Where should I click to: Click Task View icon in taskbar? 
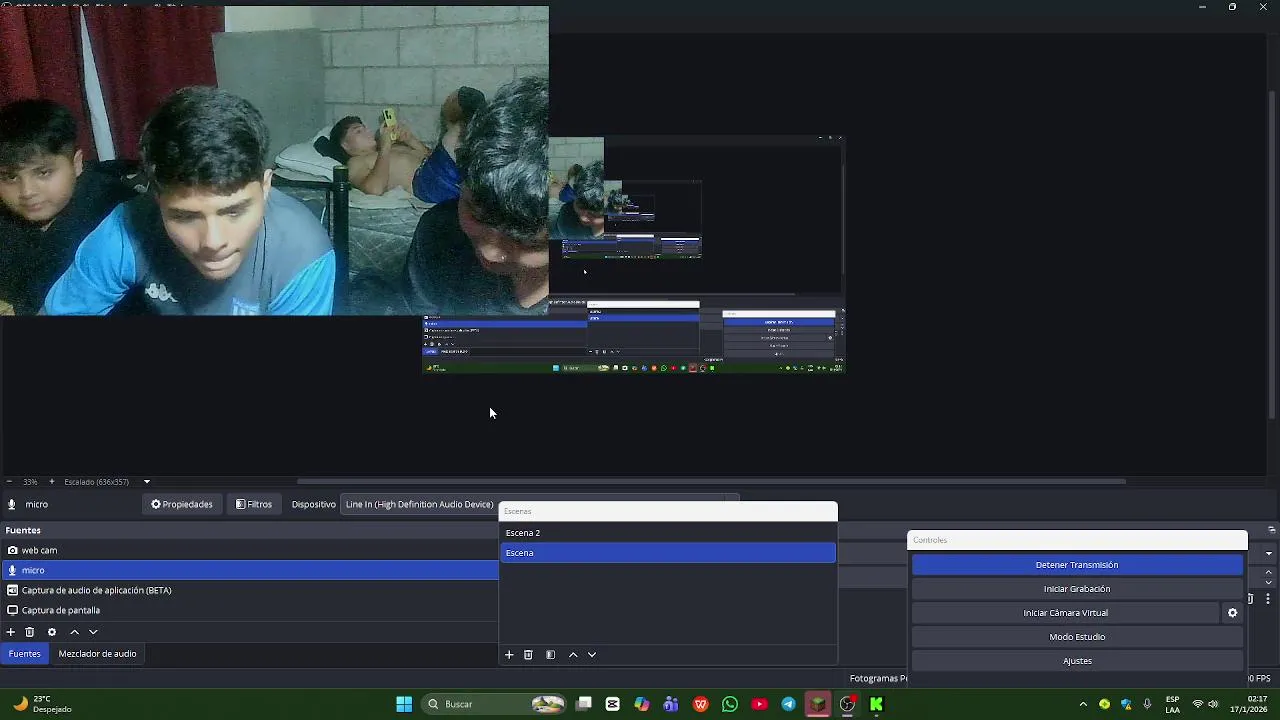(584, 704)
